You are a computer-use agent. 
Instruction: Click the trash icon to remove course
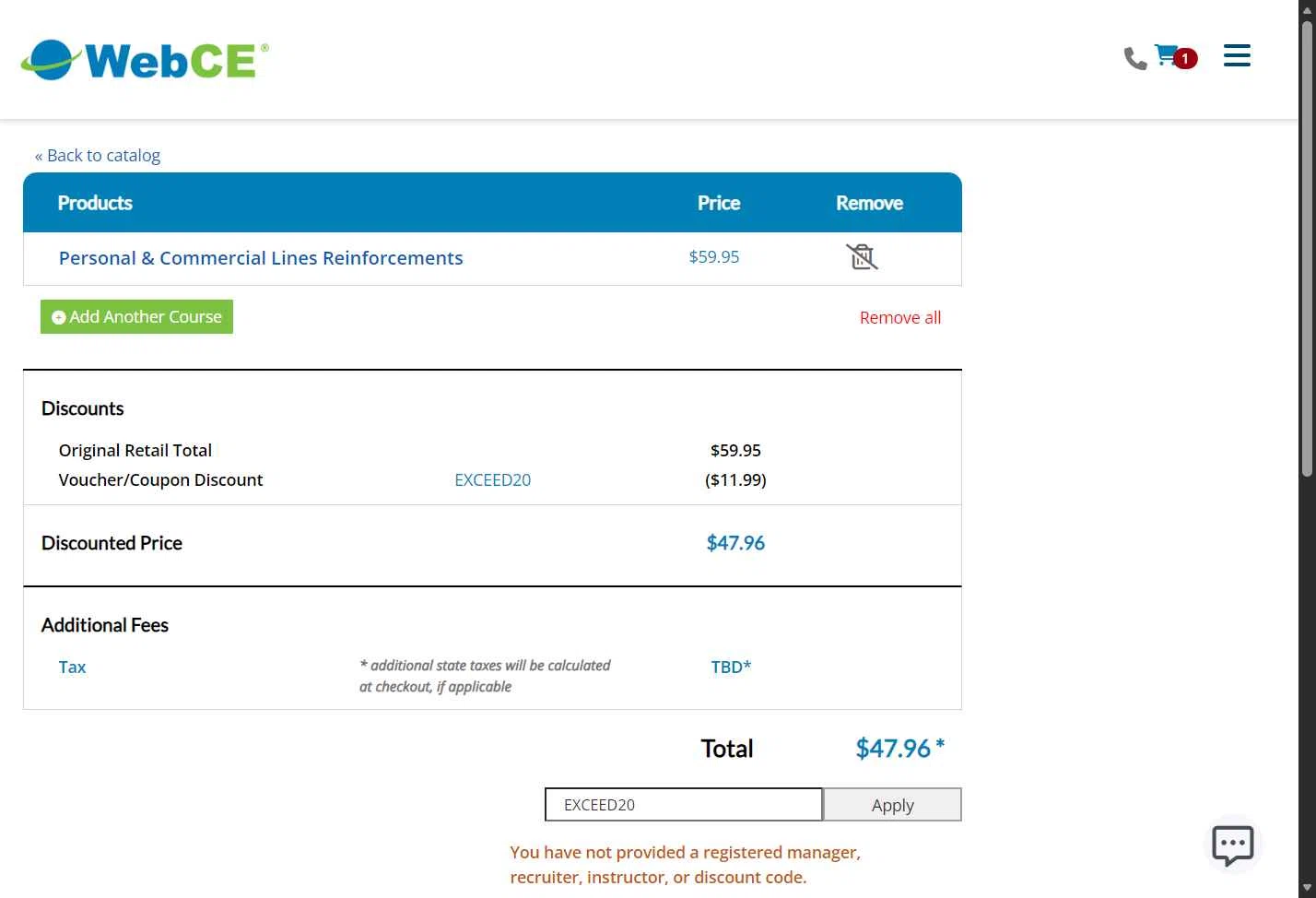pyautogui.click(x=862, y=256)
